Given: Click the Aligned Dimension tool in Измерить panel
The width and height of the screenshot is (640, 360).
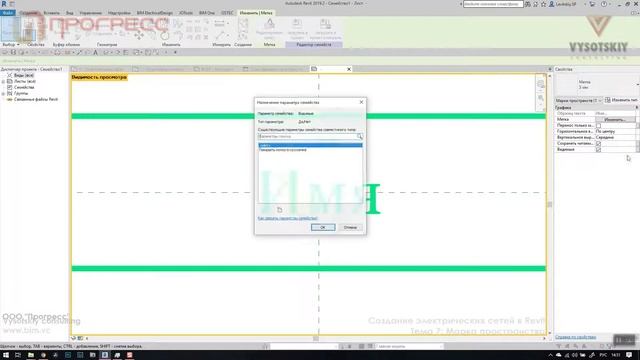Looking at the screenshot, I should pyautogui.click(x=220, y=36).
